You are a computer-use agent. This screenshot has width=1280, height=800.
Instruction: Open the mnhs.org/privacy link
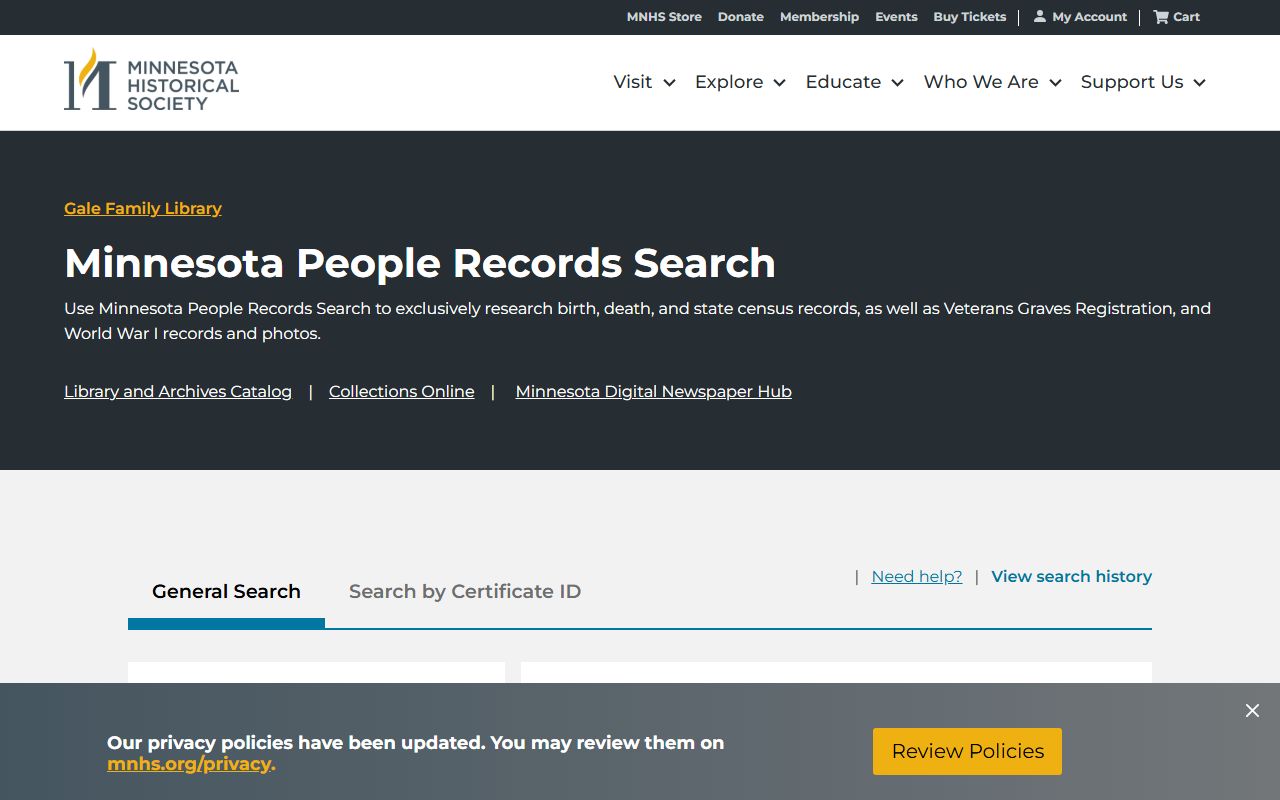pyautogui.click(x=189, y=764)
